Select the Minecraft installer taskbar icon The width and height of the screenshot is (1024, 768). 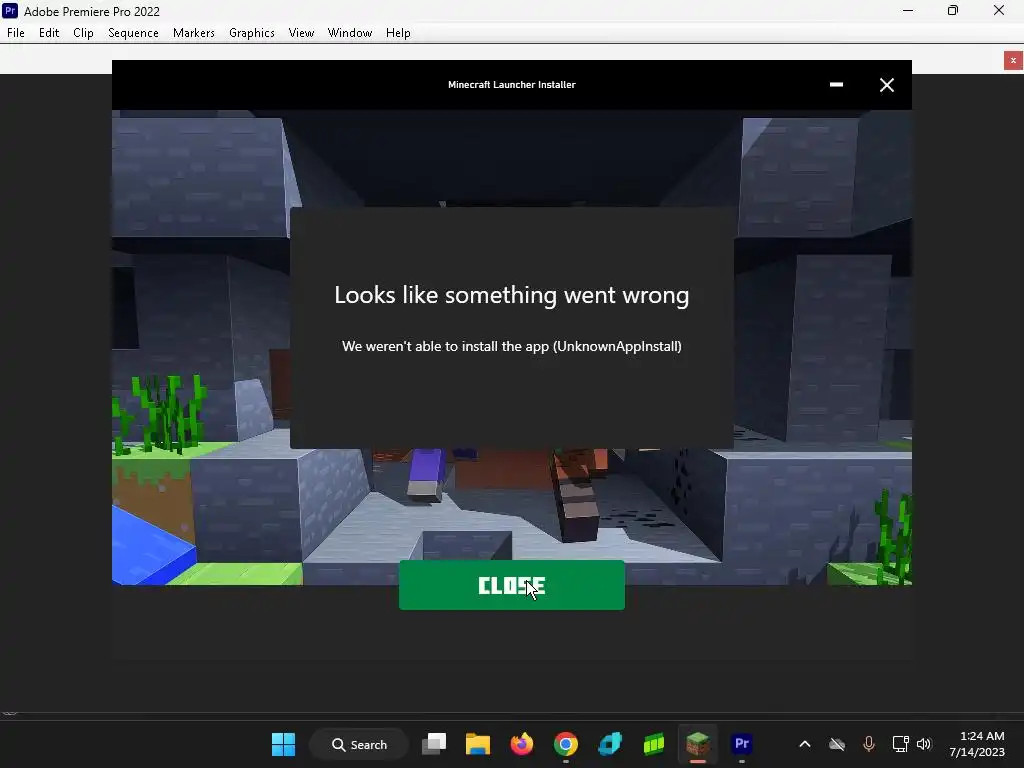697,744
